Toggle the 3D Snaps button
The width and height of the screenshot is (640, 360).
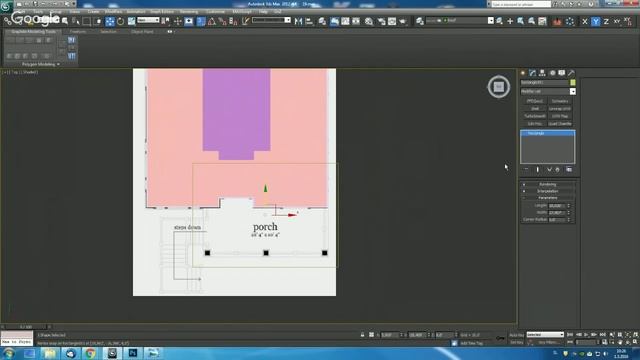pos(201,21)
